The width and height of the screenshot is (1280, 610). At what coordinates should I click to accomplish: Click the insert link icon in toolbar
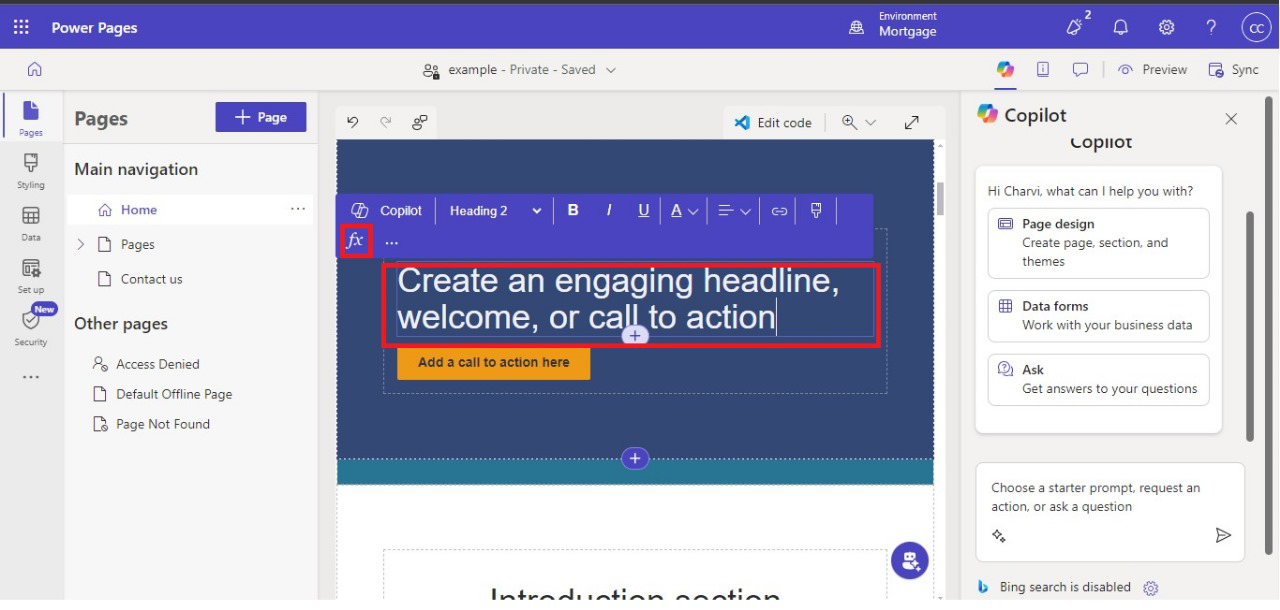779,211
